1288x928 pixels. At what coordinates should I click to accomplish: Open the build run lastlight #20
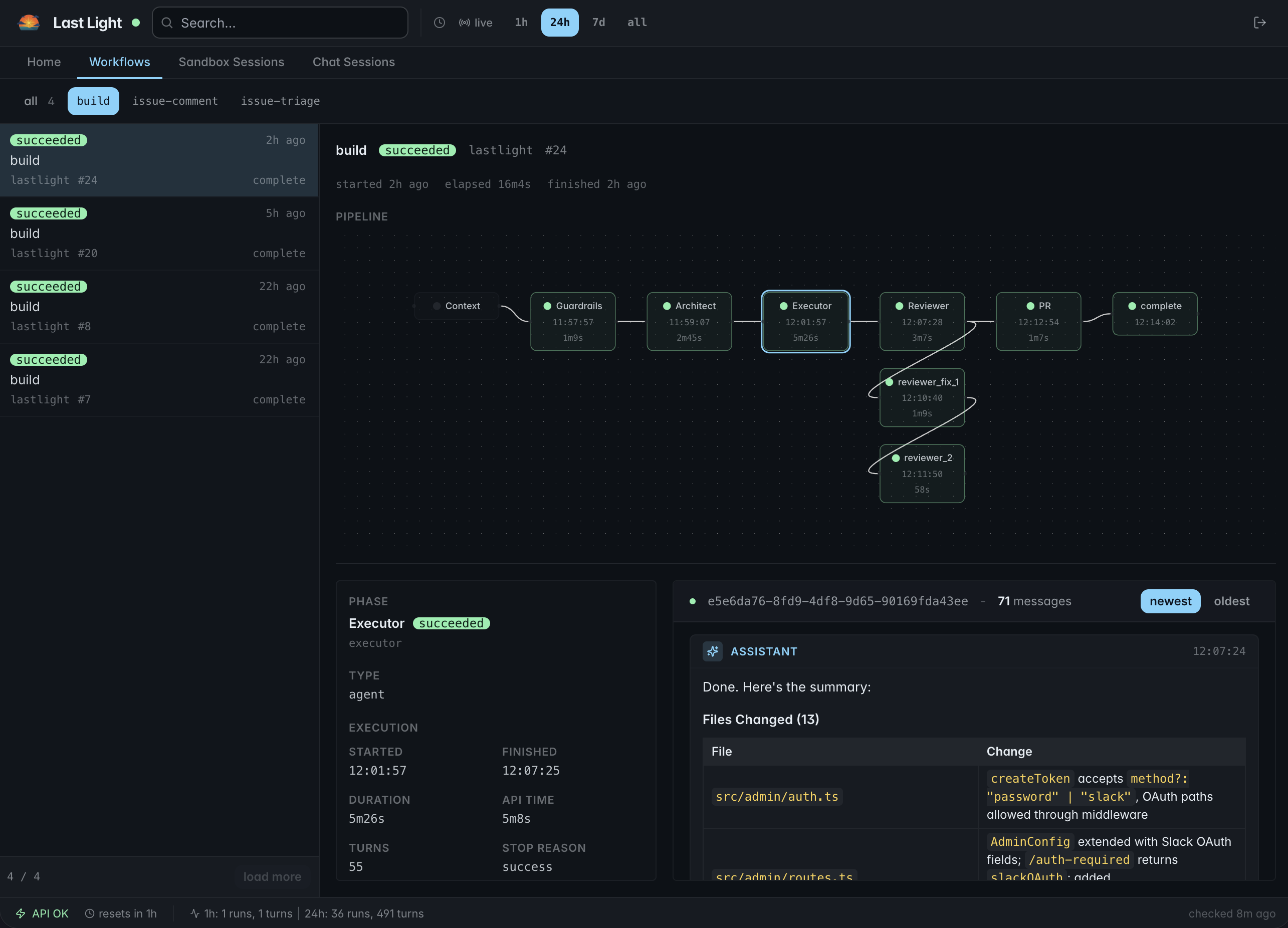pos(159,234)
